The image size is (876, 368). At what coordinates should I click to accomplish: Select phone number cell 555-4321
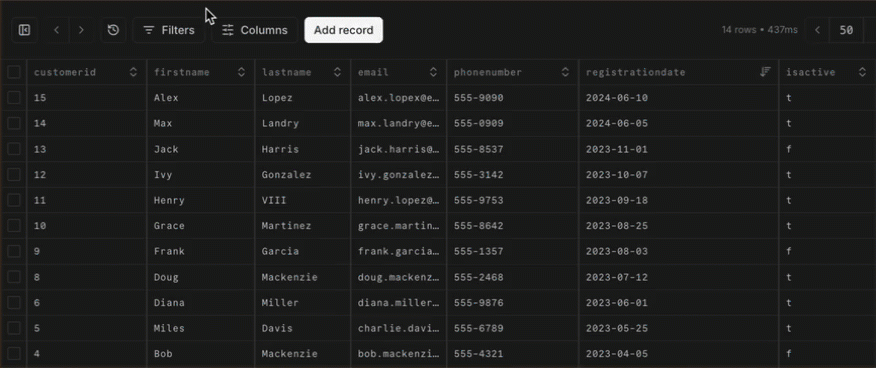513,353
